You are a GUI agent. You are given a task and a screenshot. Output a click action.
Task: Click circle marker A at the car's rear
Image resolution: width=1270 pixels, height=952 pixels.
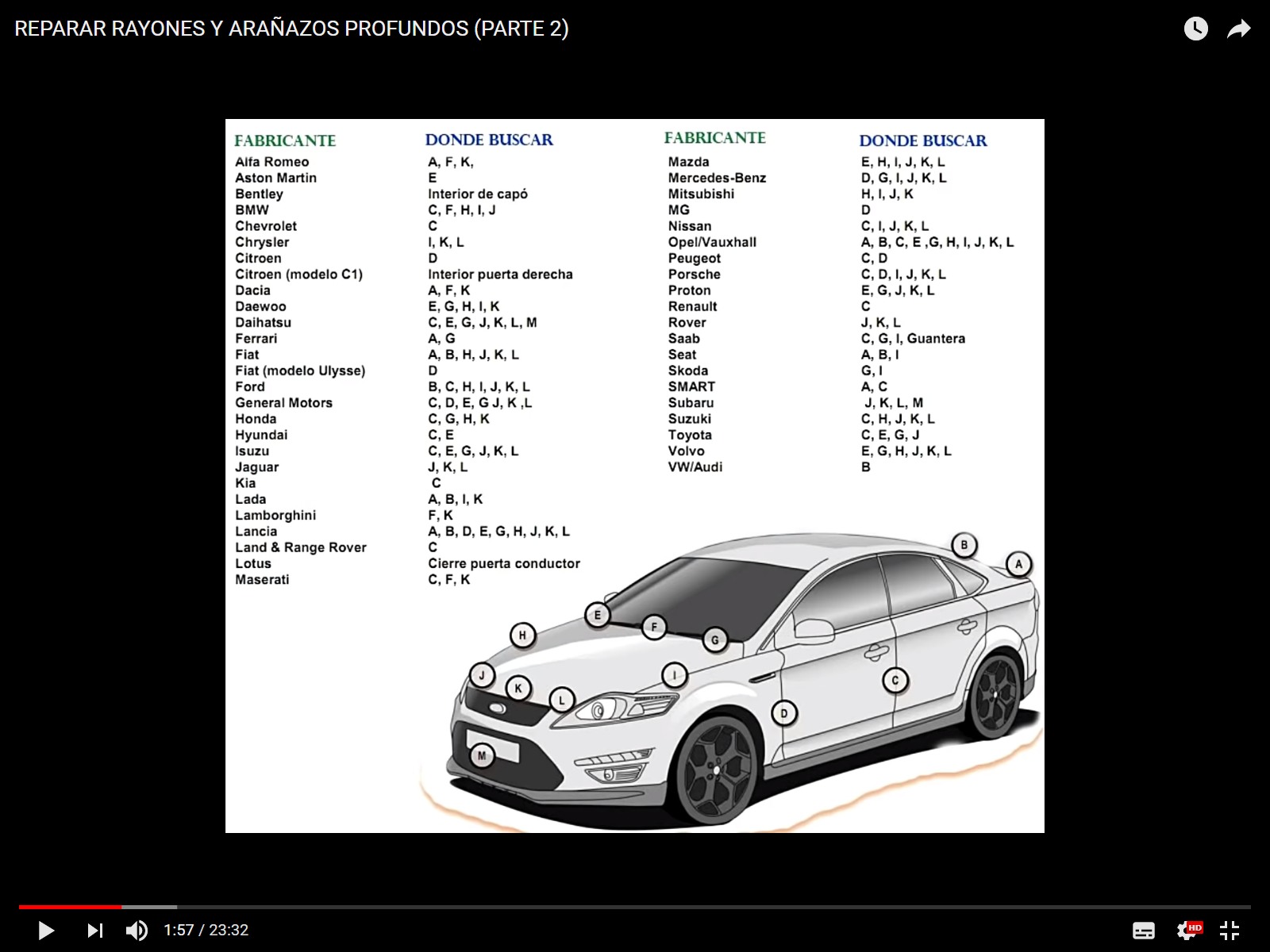click(1018, 565)
